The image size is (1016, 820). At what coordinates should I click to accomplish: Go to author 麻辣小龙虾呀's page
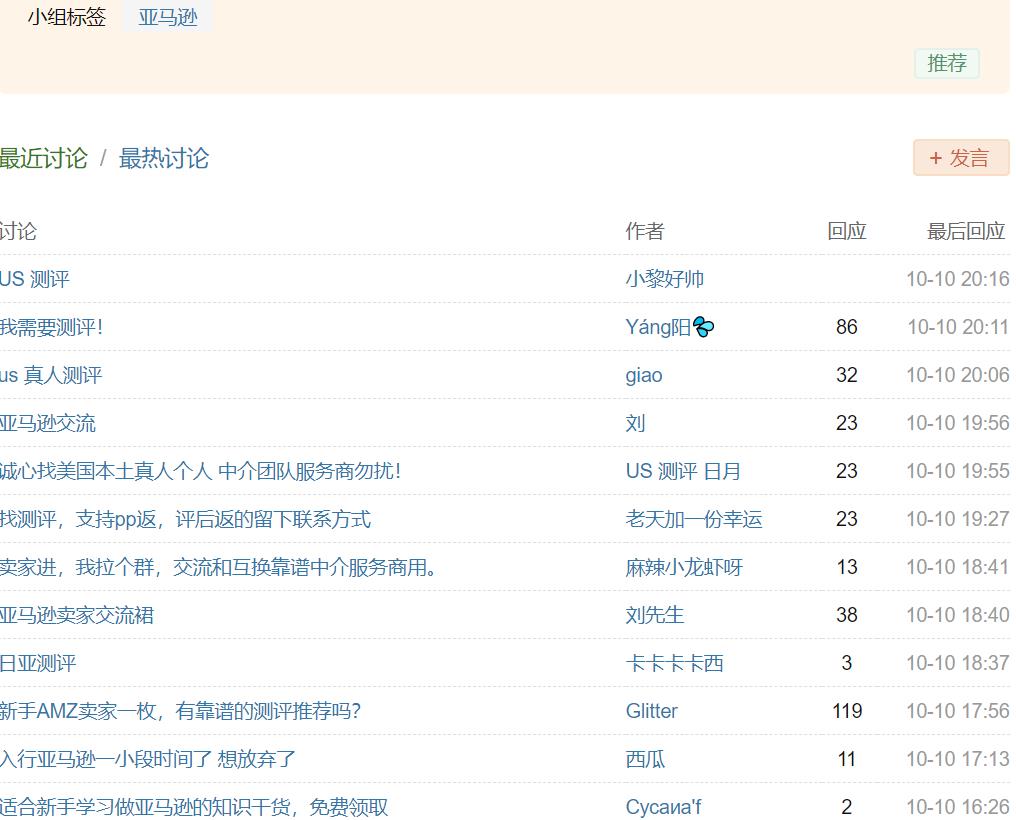(684, 567)
